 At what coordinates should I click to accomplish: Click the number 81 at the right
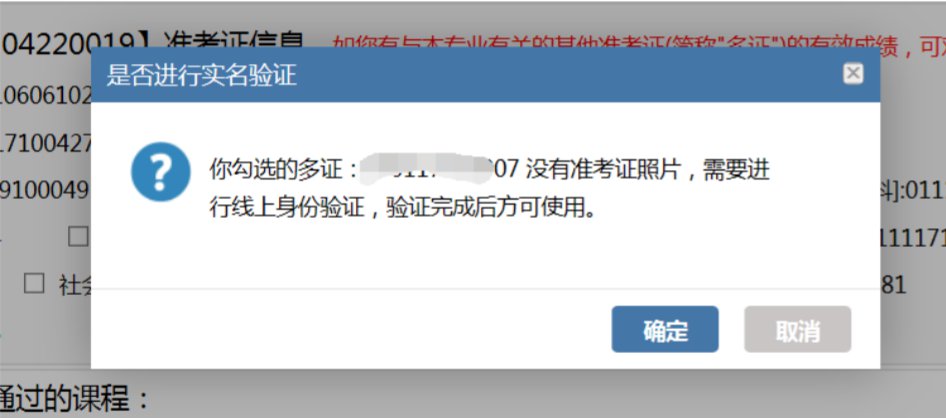click(x=894, y=285)
